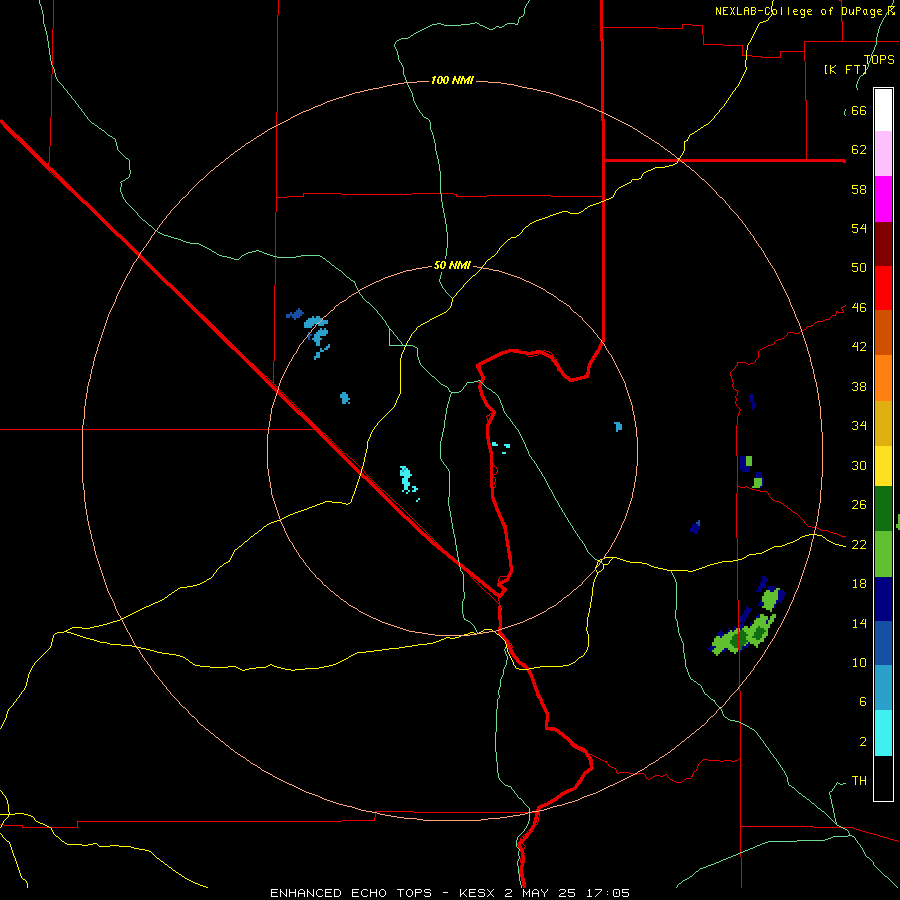The width and height of the screenshot is (900, 900).
Task: Click the light pink legend swatch
Action: coord(883,154)
